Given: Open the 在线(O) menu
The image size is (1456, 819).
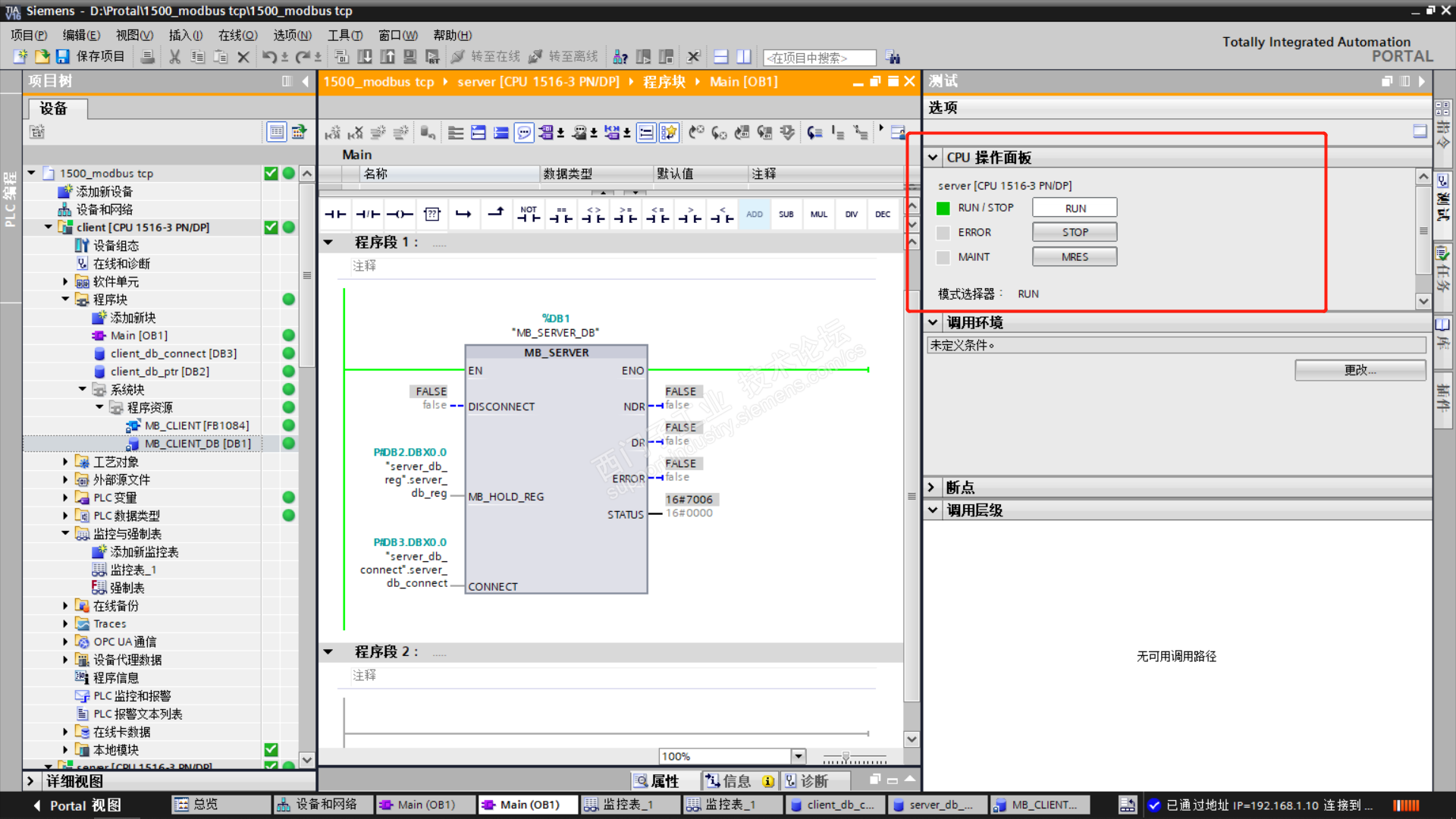Looking at the screenshot, I should click(237, 35).
